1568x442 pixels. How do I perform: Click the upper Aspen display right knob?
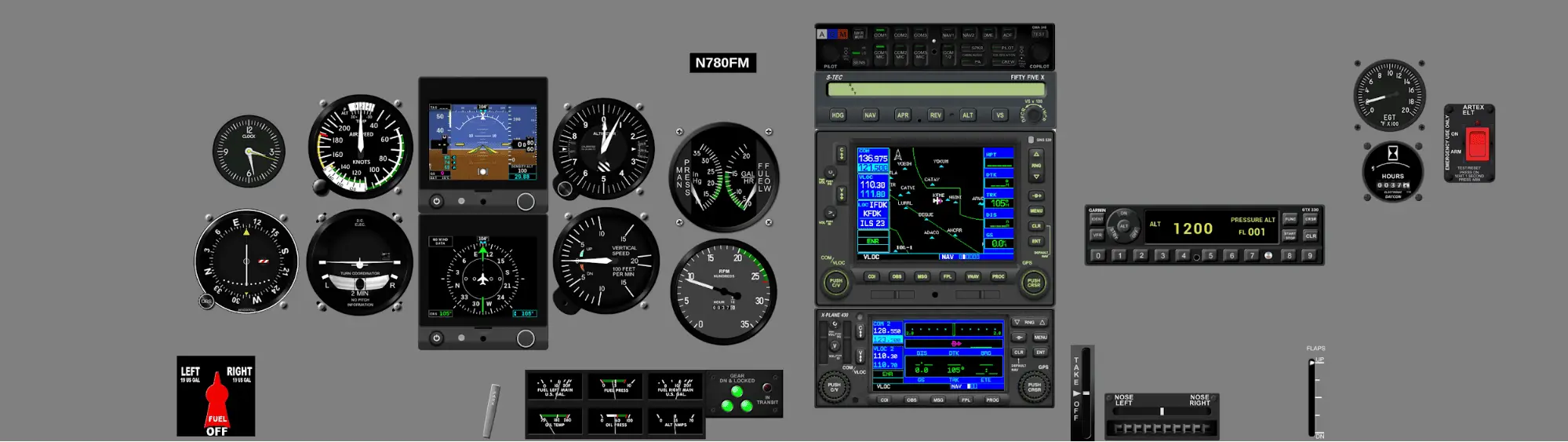[526, 202]
